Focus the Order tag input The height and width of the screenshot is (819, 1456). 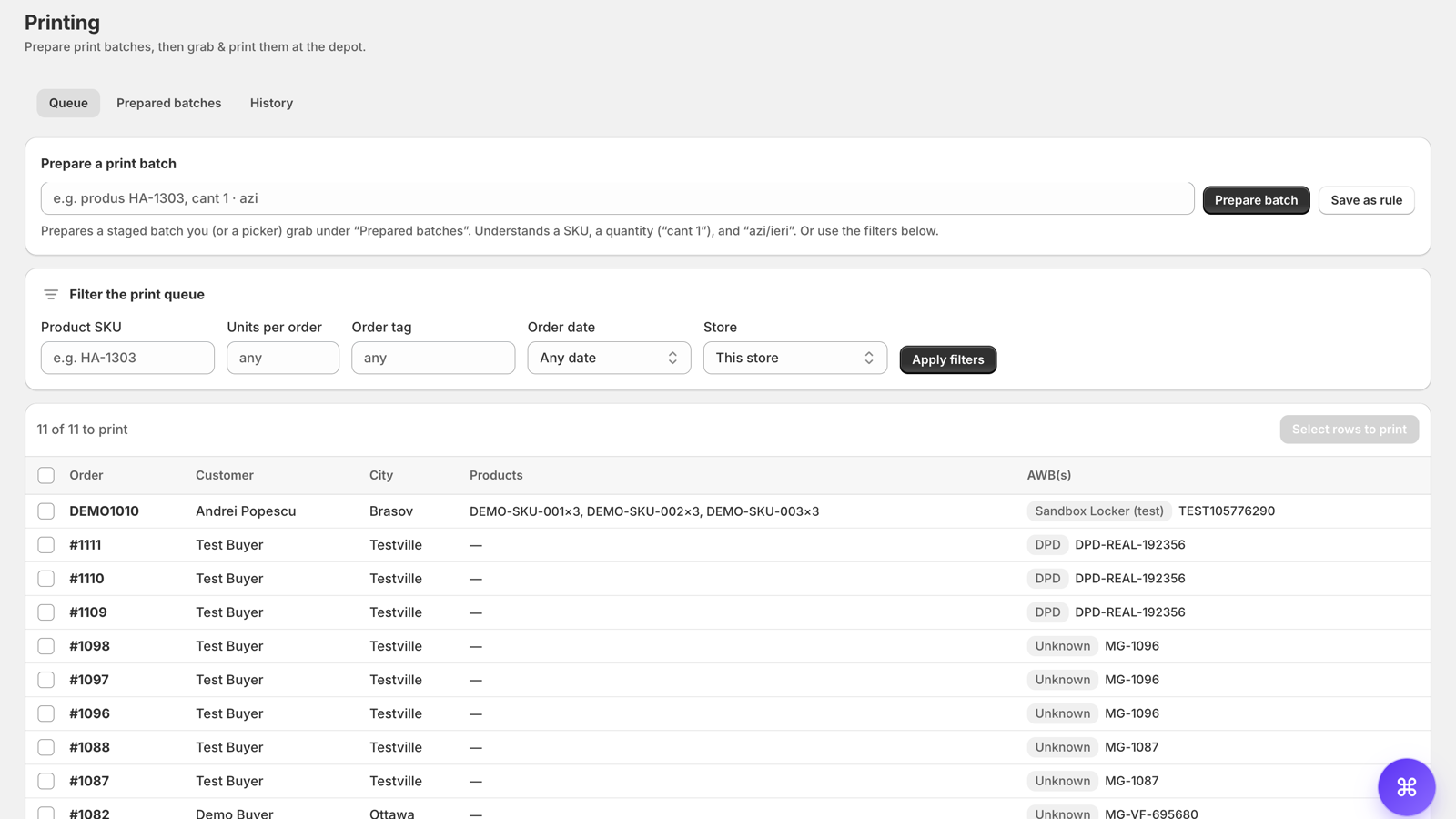pyautogui.click(x=433, y=358)
